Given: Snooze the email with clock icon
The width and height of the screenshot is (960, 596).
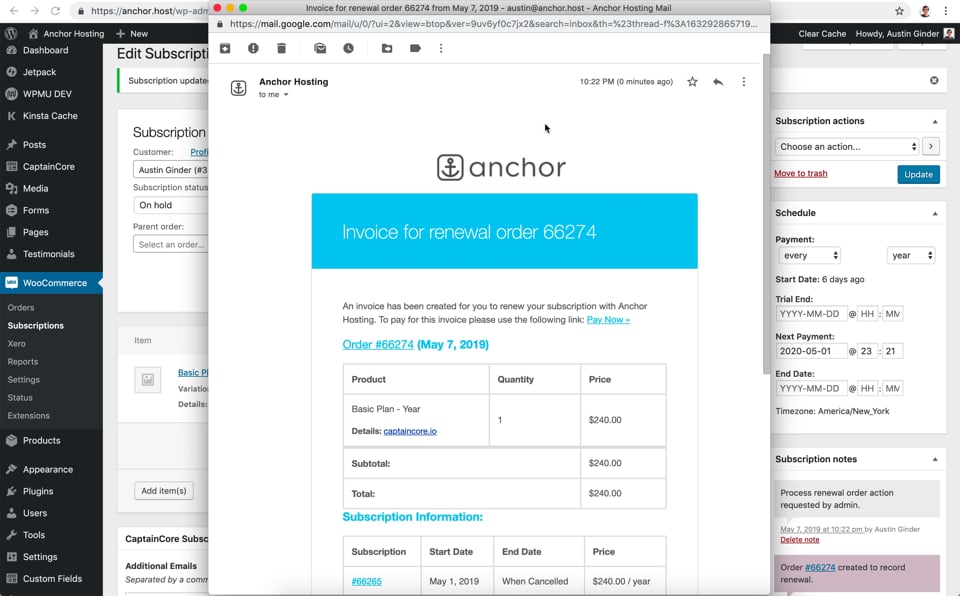Looking at the screenshot, I should click(x=348, y=48).
